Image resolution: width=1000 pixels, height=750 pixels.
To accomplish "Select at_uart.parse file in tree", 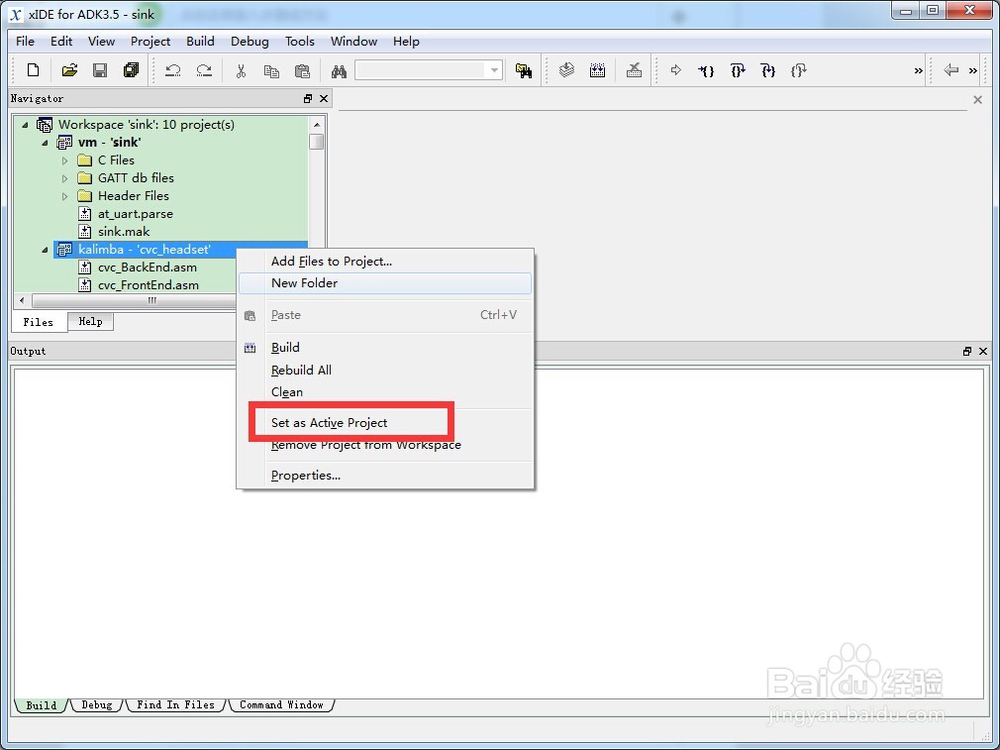I will pyautogui.click(x=135, y=214).
